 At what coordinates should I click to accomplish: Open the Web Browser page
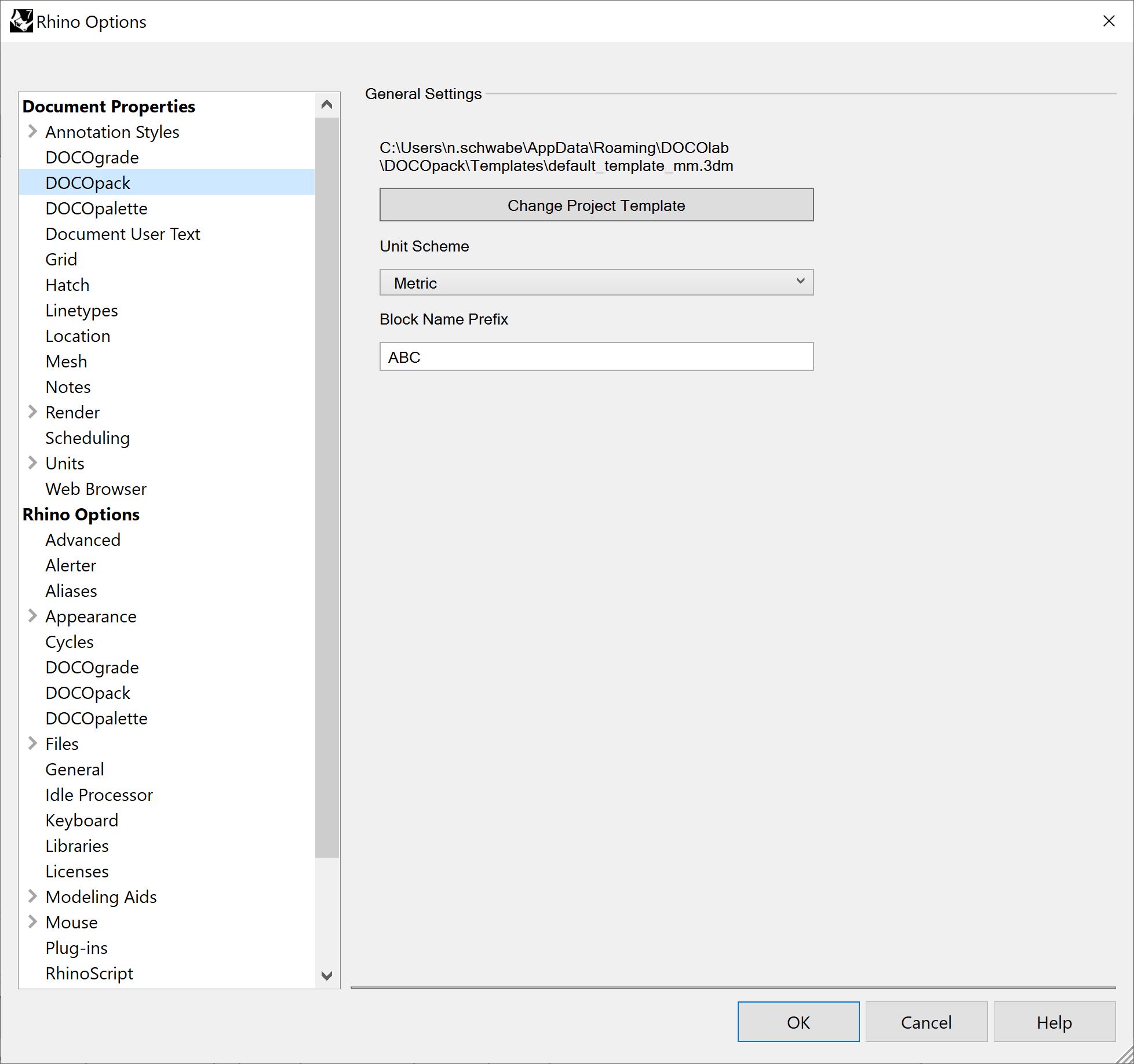(x=96, y=489)
